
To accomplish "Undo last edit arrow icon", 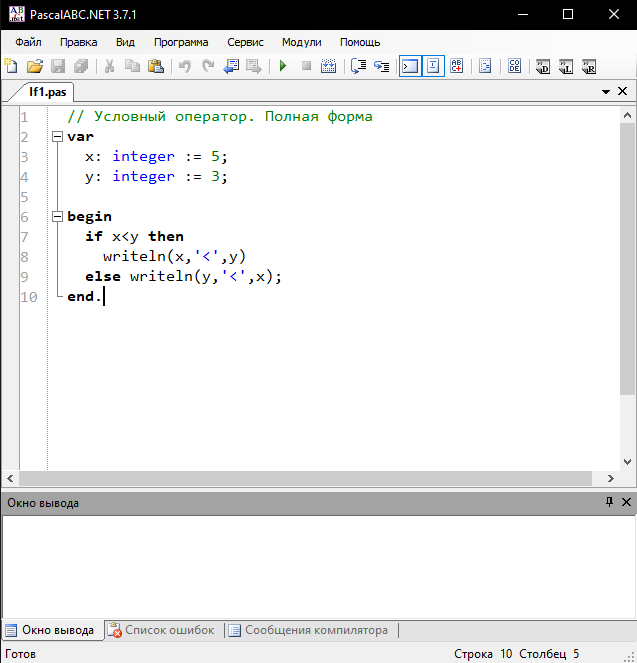I will click(185, 66).
